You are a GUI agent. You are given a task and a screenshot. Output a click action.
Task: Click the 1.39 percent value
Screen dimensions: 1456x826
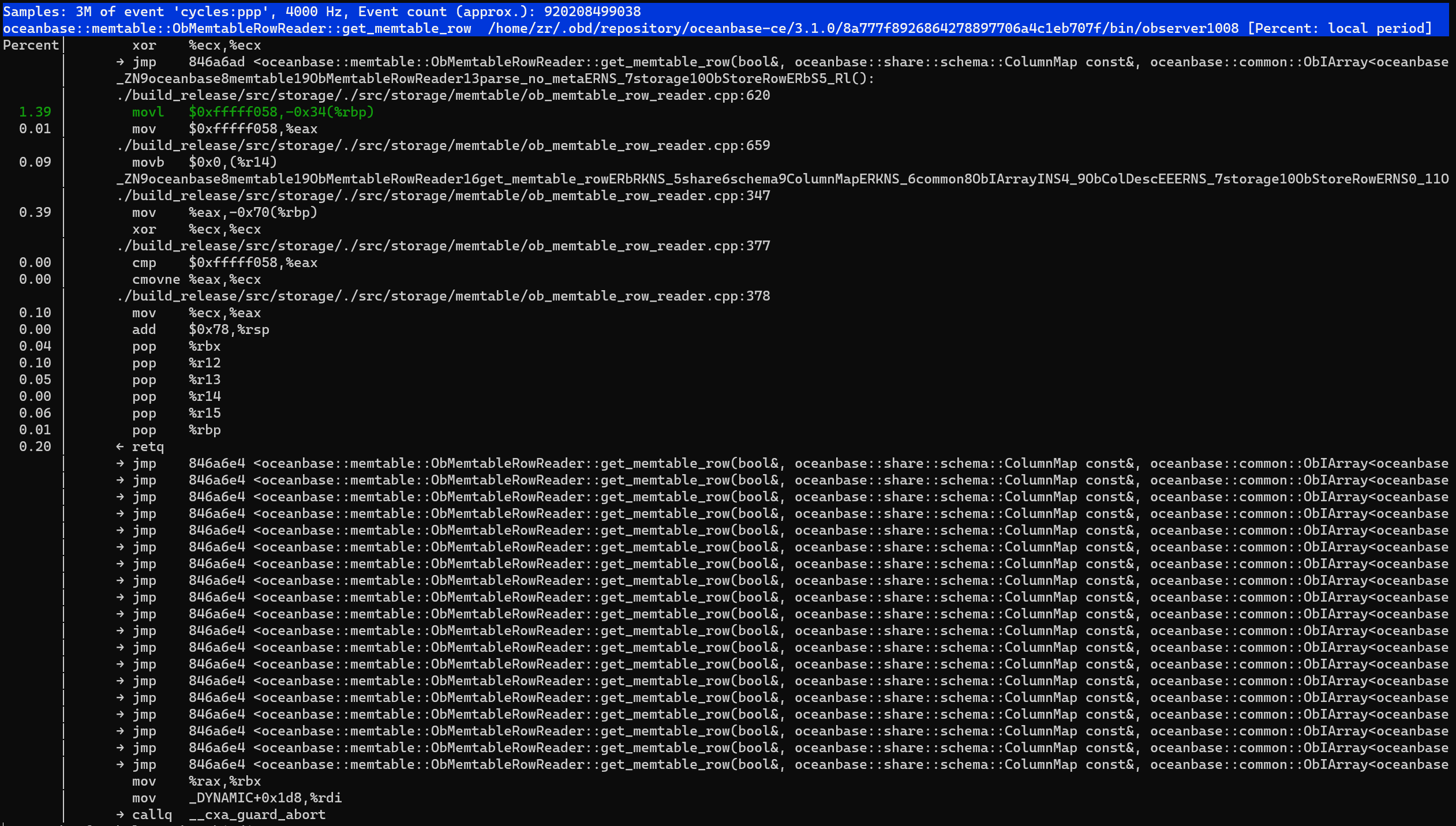35,112
